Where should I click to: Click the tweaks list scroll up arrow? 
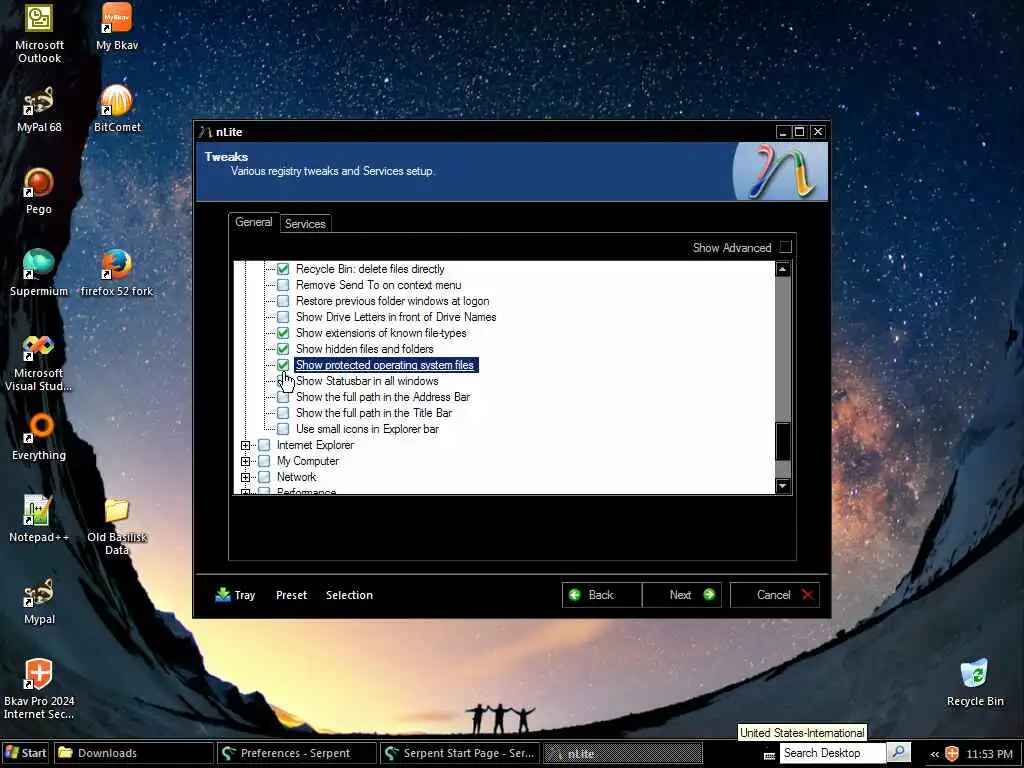tap(782, 270)
